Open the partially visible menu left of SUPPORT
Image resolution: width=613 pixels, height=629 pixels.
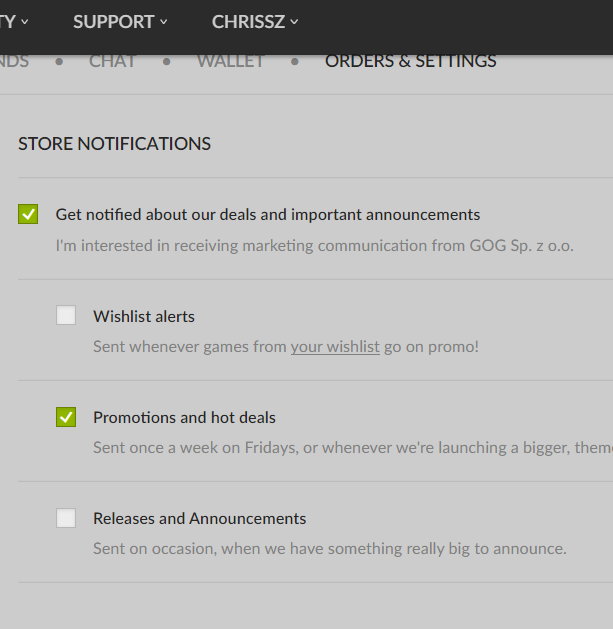pyautogui.click(x=14, y=22)
